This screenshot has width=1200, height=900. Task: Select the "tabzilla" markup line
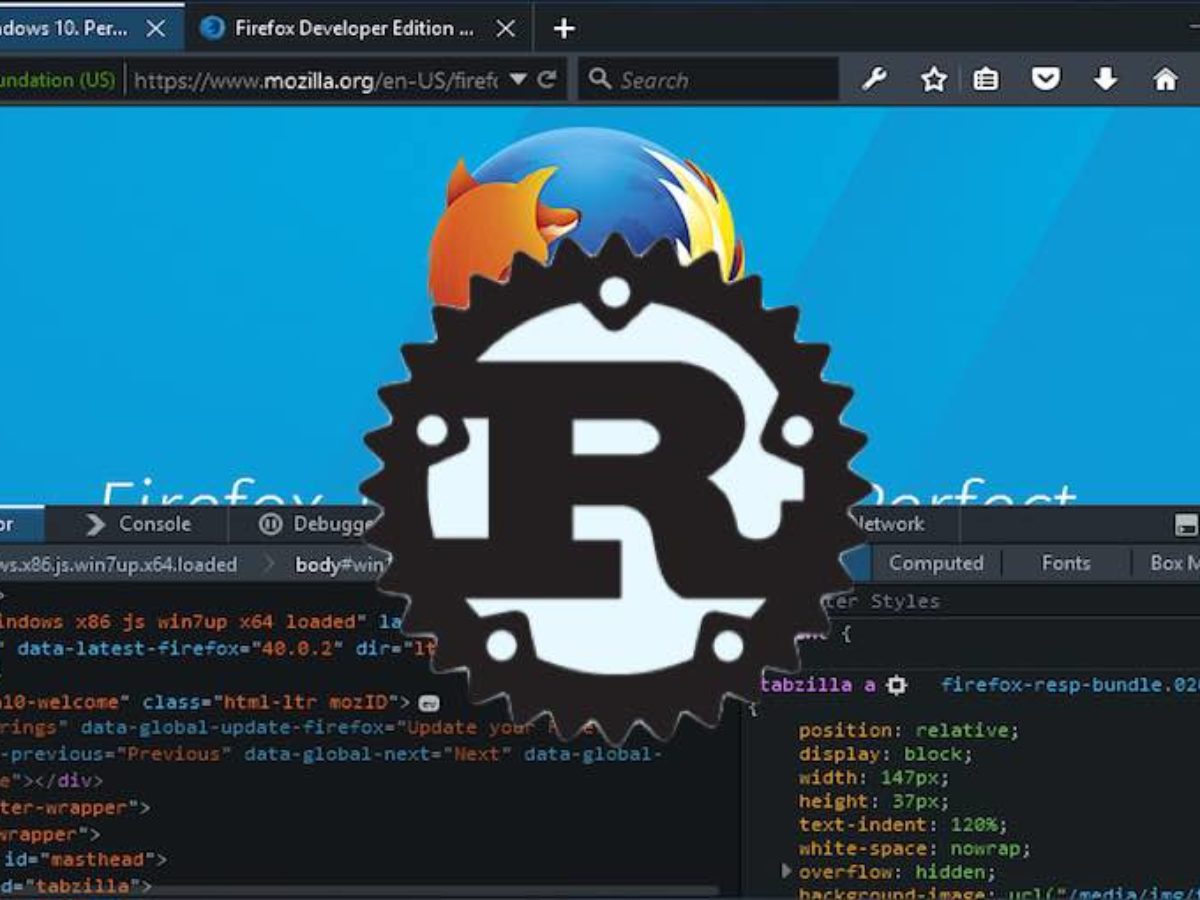pos(77,885)
